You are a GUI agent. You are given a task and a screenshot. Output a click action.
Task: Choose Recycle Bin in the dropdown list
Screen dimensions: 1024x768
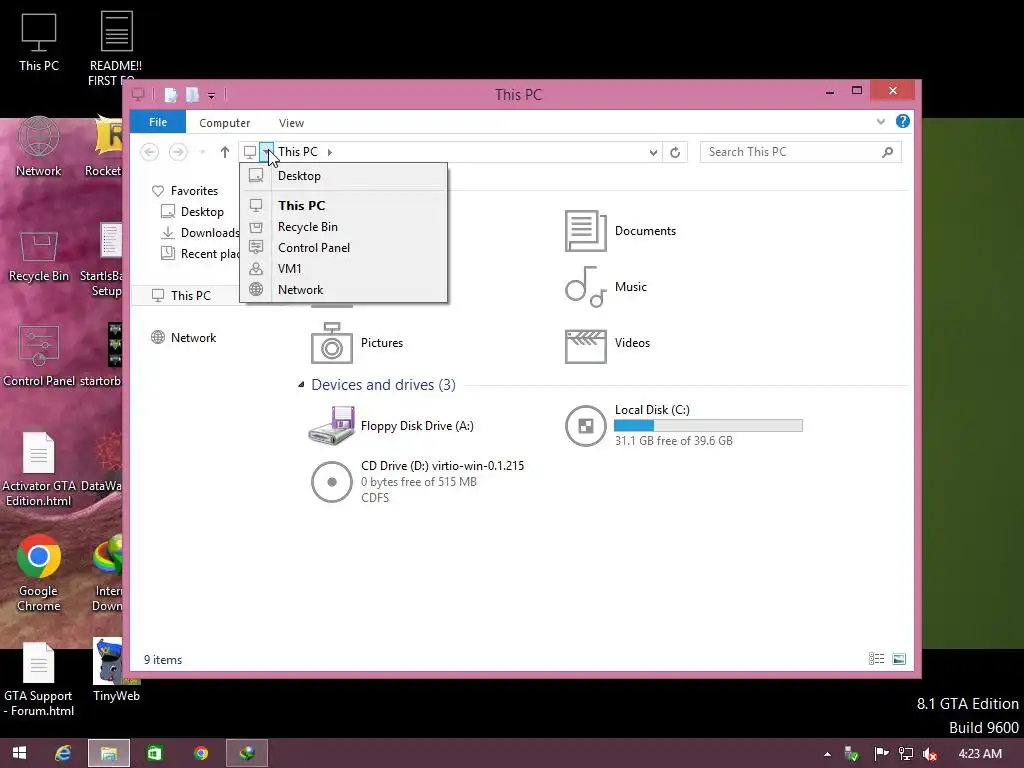344,227
